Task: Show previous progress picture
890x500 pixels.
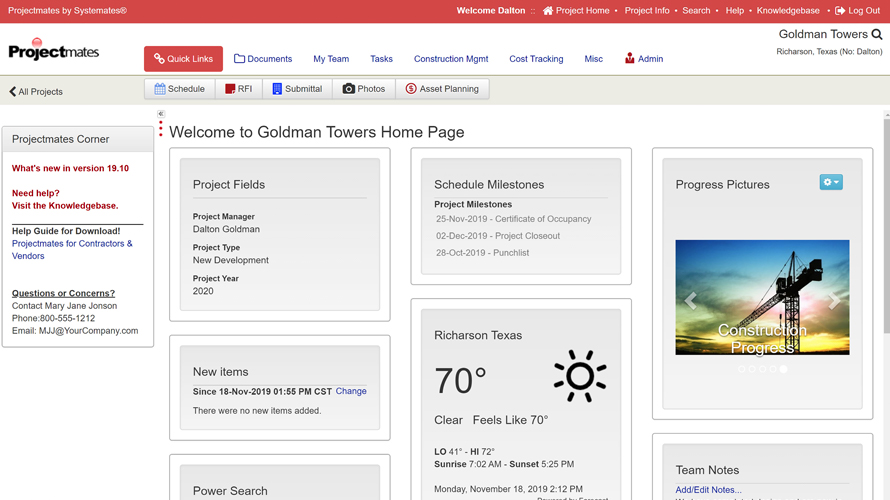Action: pos(690,300)
